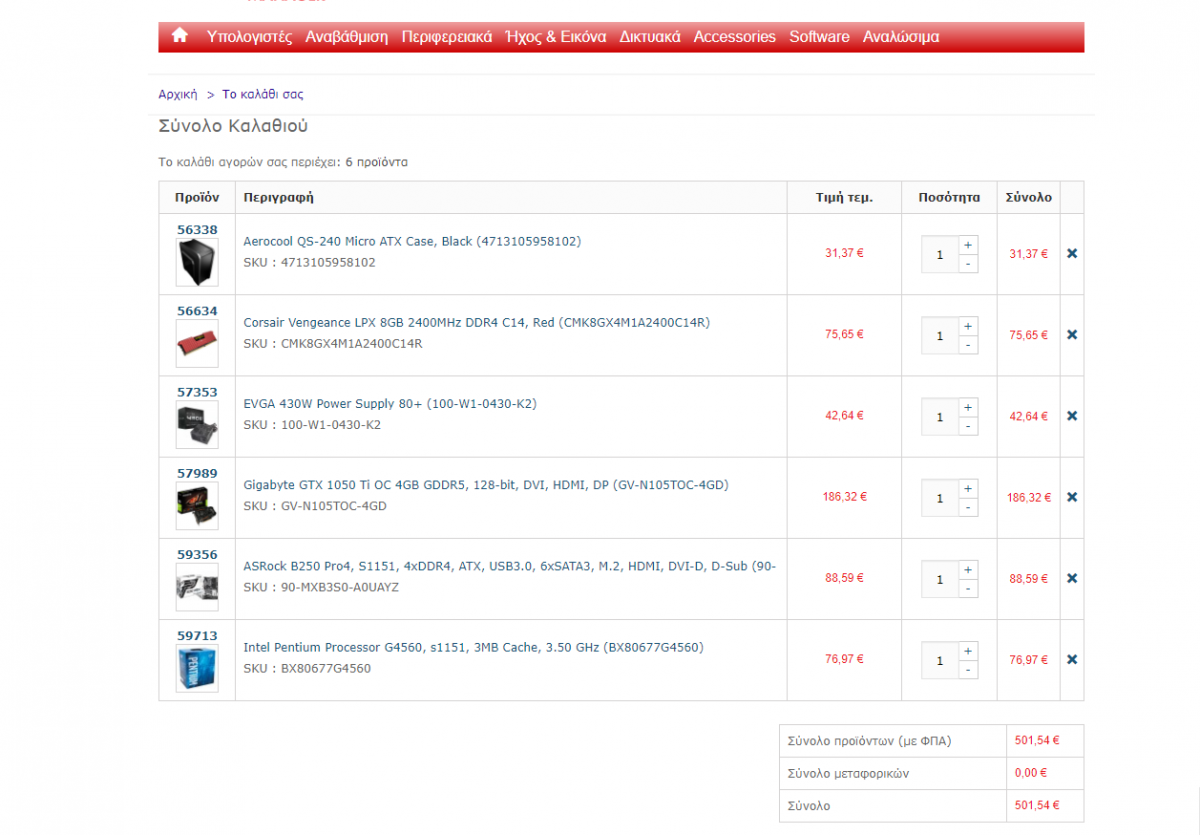This screenshot has height=835, width=1200.
Task: Open Intel Pentium Processor G4560 link
Action: pyautogui.click(x=473, y=647)
